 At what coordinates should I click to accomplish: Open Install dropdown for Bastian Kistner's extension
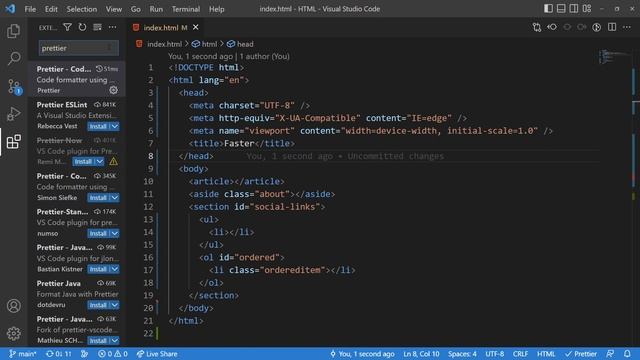point(115,269)
